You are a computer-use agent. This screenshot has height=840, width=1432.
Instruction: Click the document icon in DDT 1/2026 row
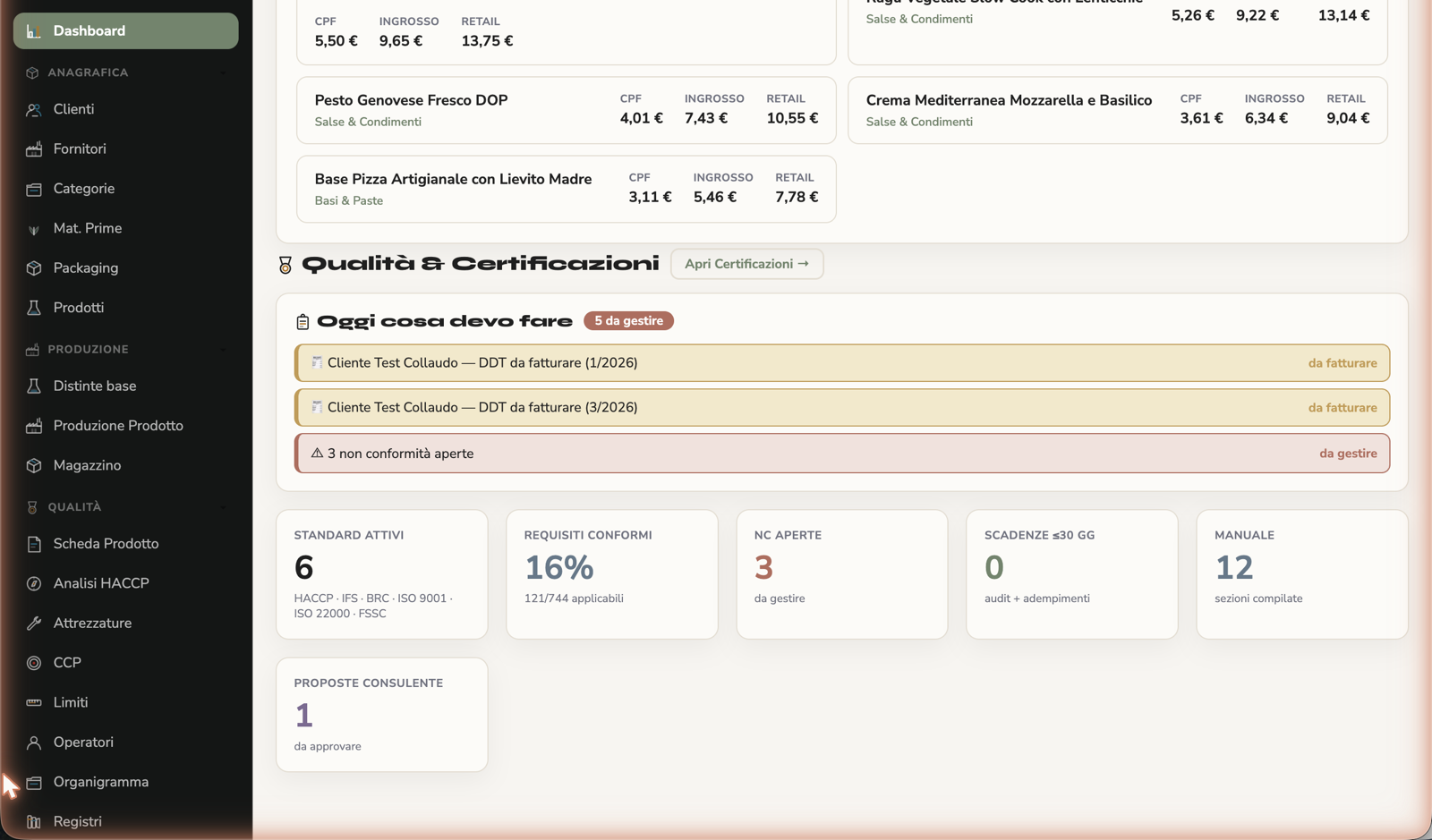coord(317,362)
